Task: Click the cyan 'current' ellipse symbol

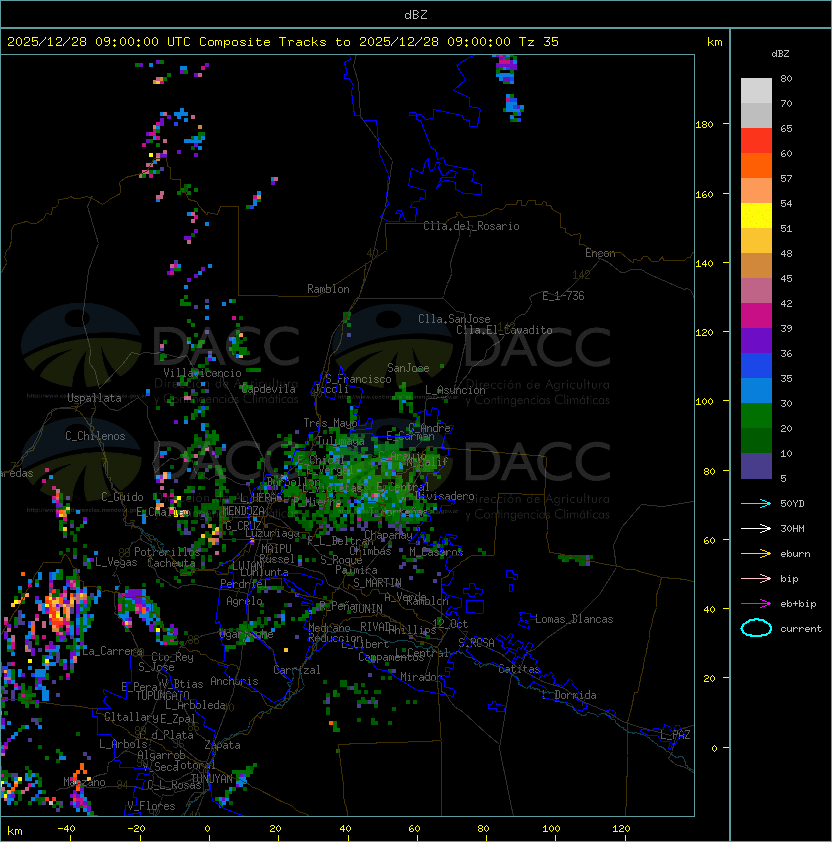Action: click(x=756, y=628)
